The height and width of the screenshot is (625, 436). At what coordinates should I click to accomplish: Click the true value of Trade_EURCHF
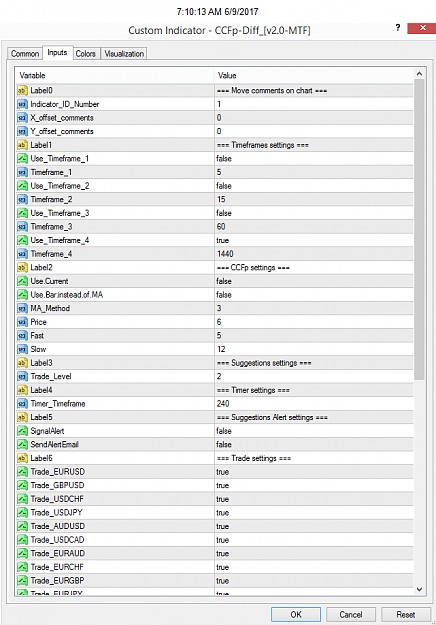pos(223,567)
